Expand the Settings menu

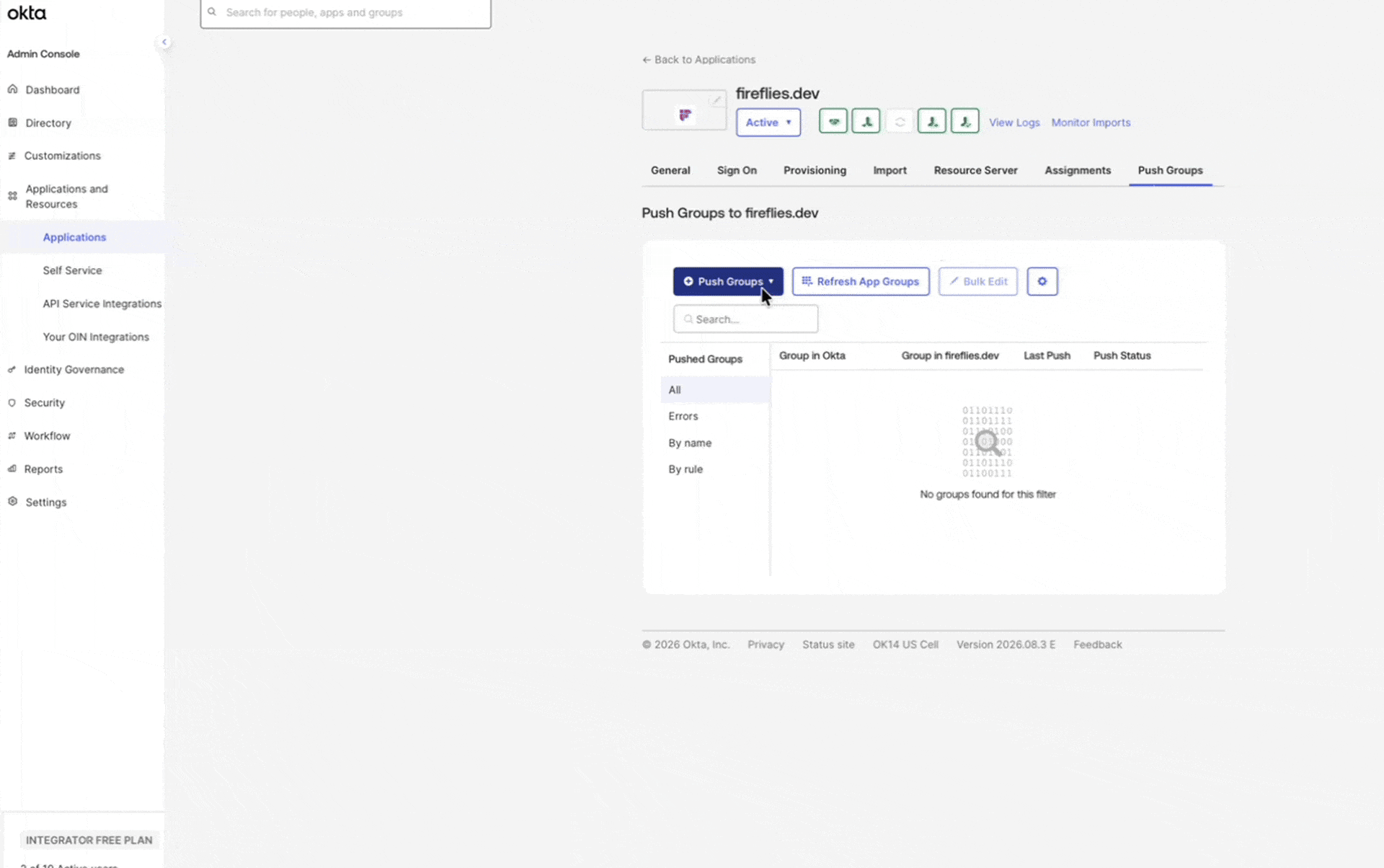[46, 502]
